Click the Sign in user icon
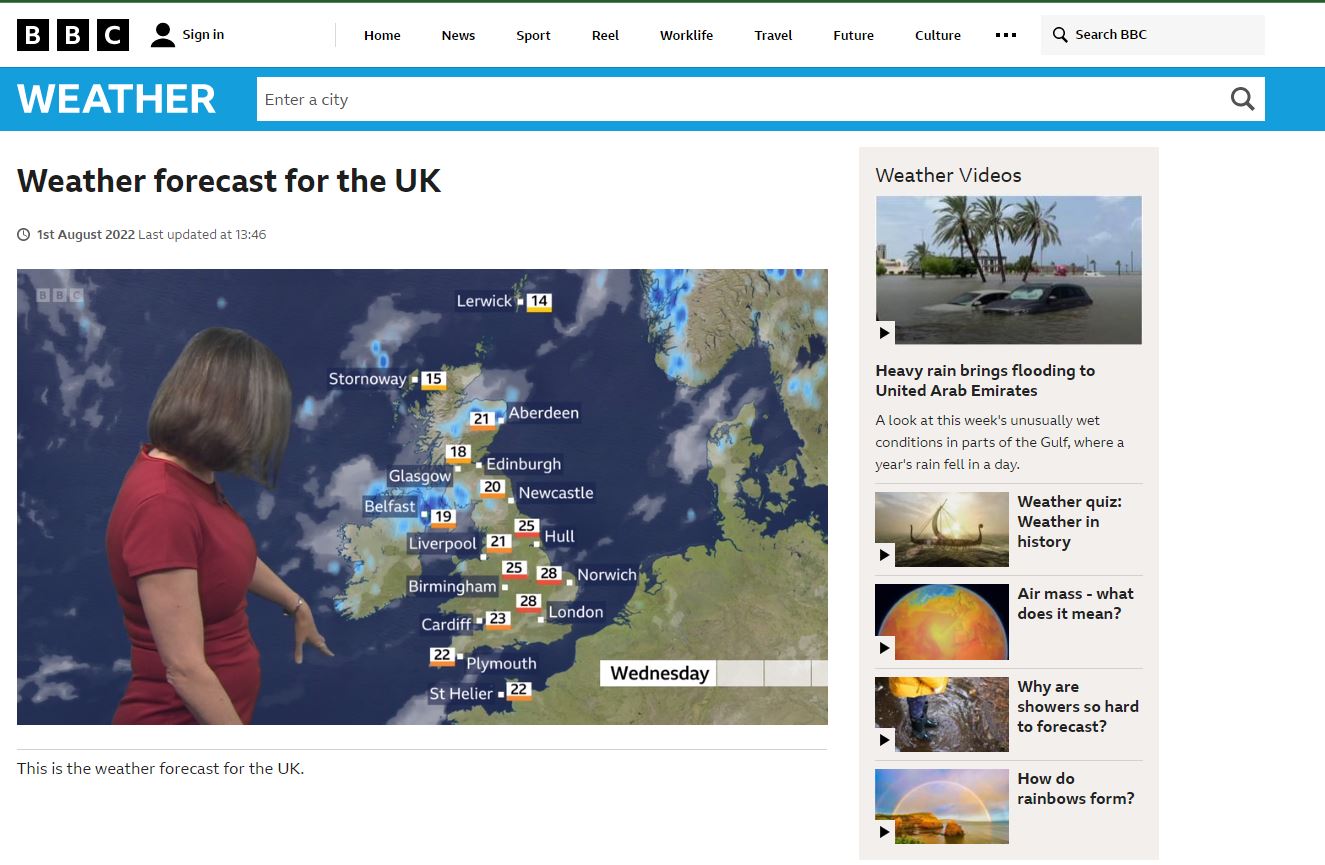The width and height of the screenshot is (1325, 865). point(163,35)
